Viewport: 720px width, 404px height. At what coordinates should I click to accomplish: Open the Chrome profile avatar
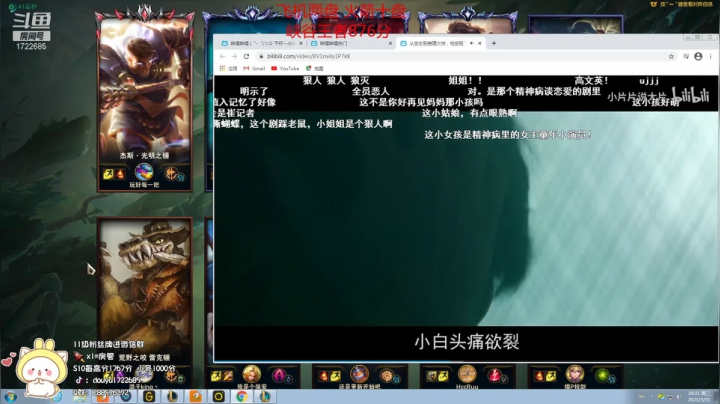pos(698,56)
